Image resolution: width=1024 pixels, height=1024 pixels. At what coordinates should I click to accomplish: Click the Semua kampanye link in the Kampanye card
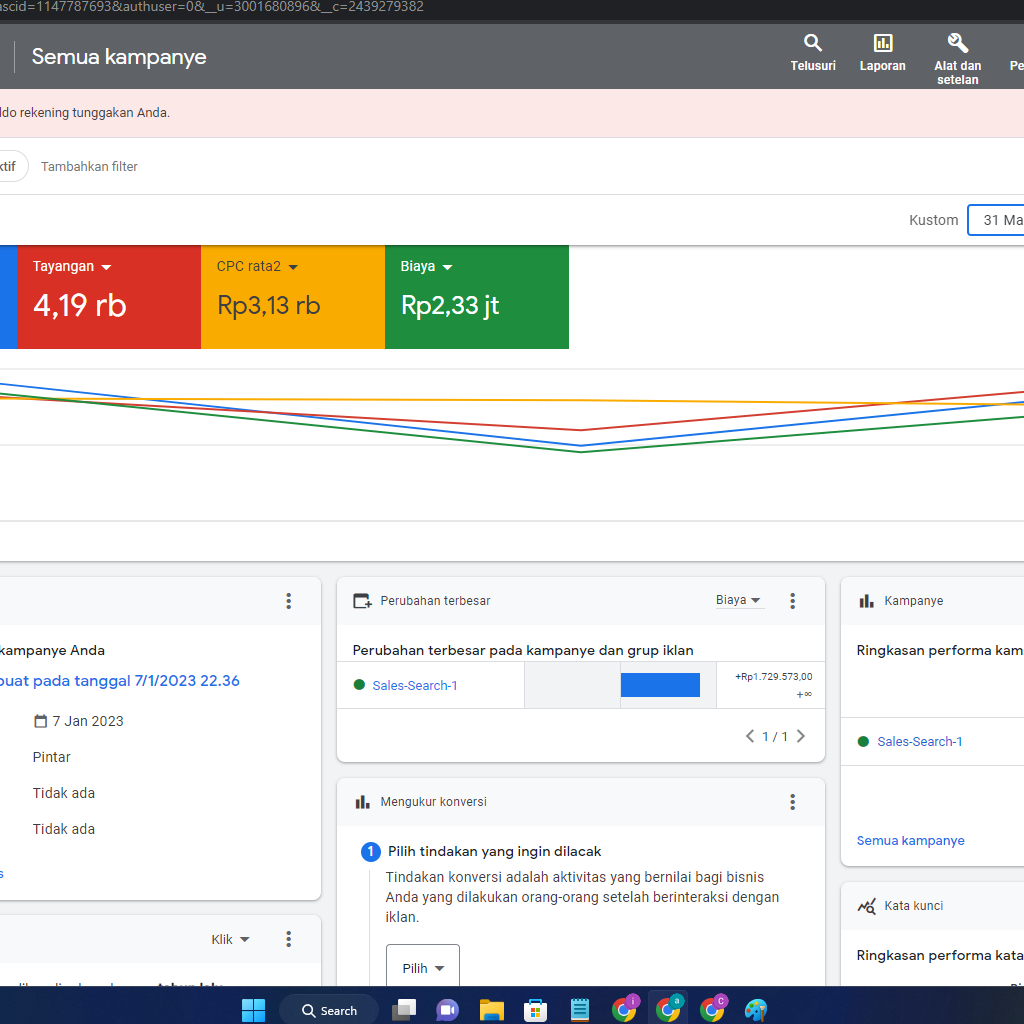pyautogui.click(x=910, y=840)
